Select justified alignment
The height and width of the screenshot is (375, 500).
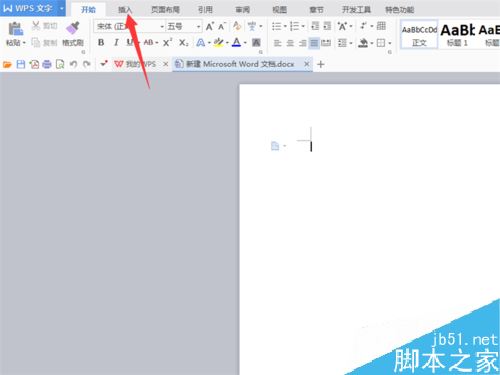tap(314, 43)
